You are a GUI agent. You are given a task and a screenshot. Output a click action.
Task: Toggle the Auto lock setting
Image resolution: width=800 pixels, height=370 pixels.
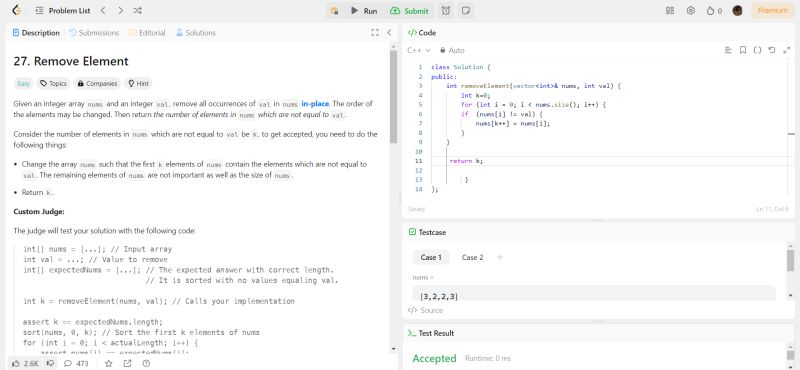coord(452,50)
